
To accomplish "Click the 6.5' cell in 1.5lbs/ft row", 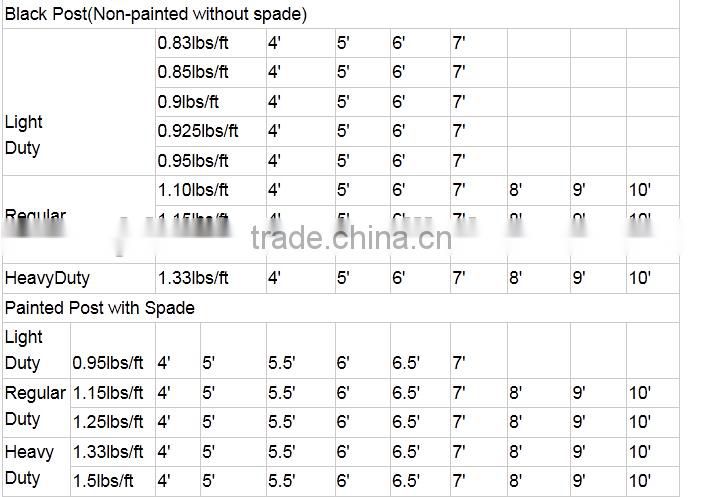I will click(x=405, y=481).
